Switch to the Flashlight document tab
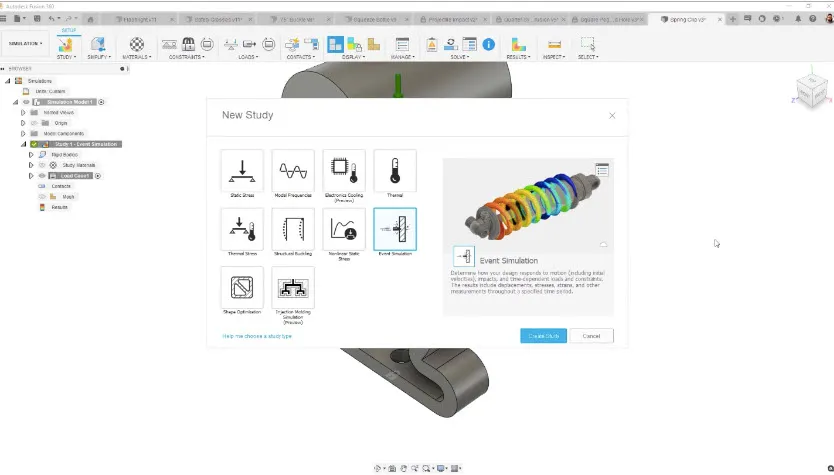Image resolution: width=834 pixels, height=475 pixels. click(140, 19)
